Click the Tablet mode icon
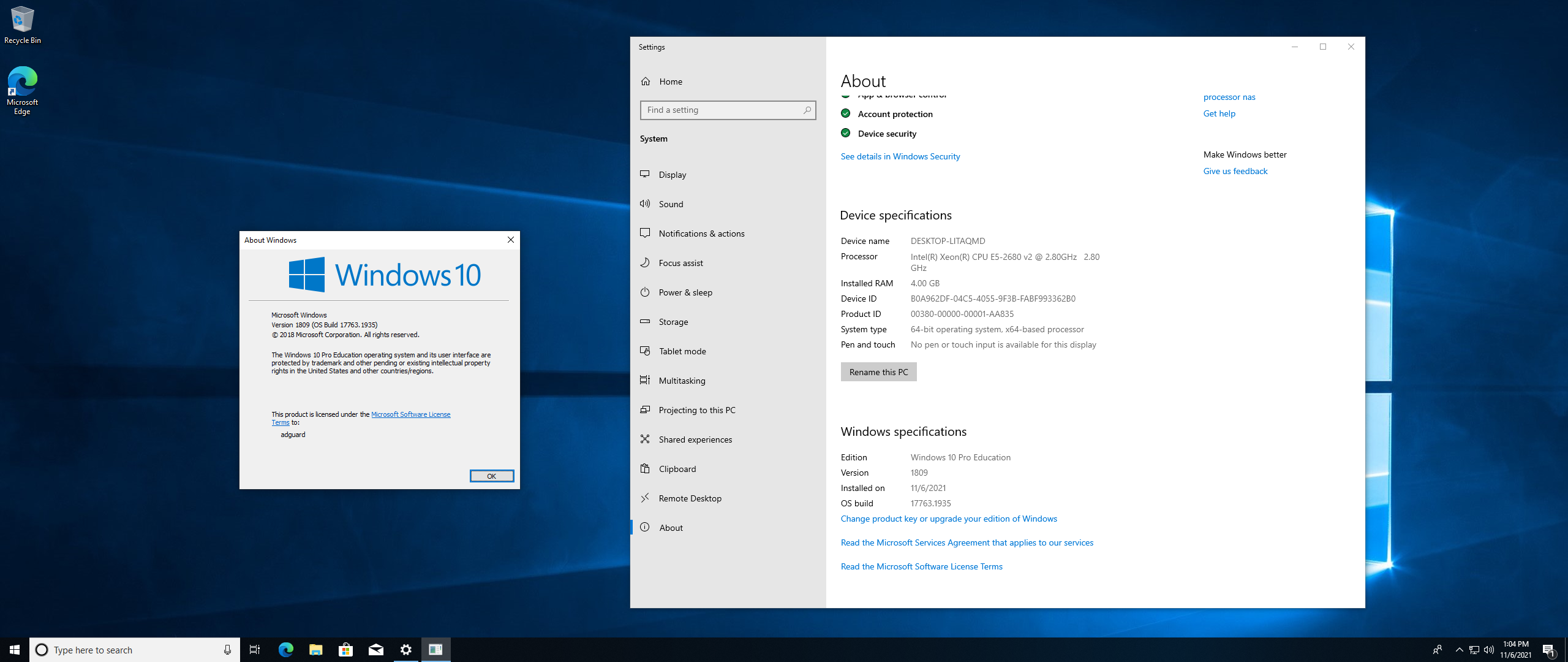 [645, 351]
